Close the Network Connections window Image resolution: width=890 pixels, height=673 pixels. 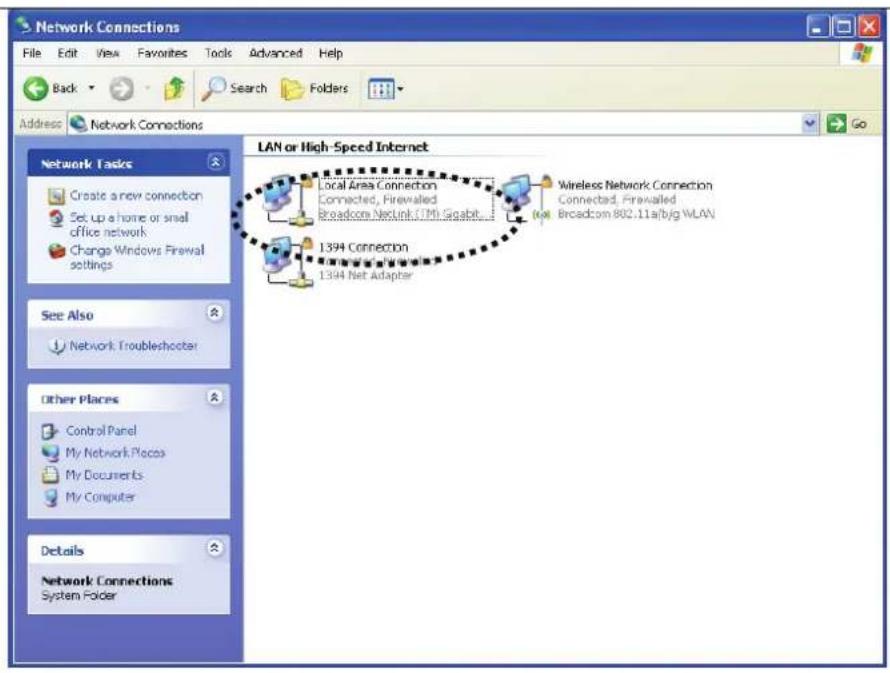click(x=869, y=27)
